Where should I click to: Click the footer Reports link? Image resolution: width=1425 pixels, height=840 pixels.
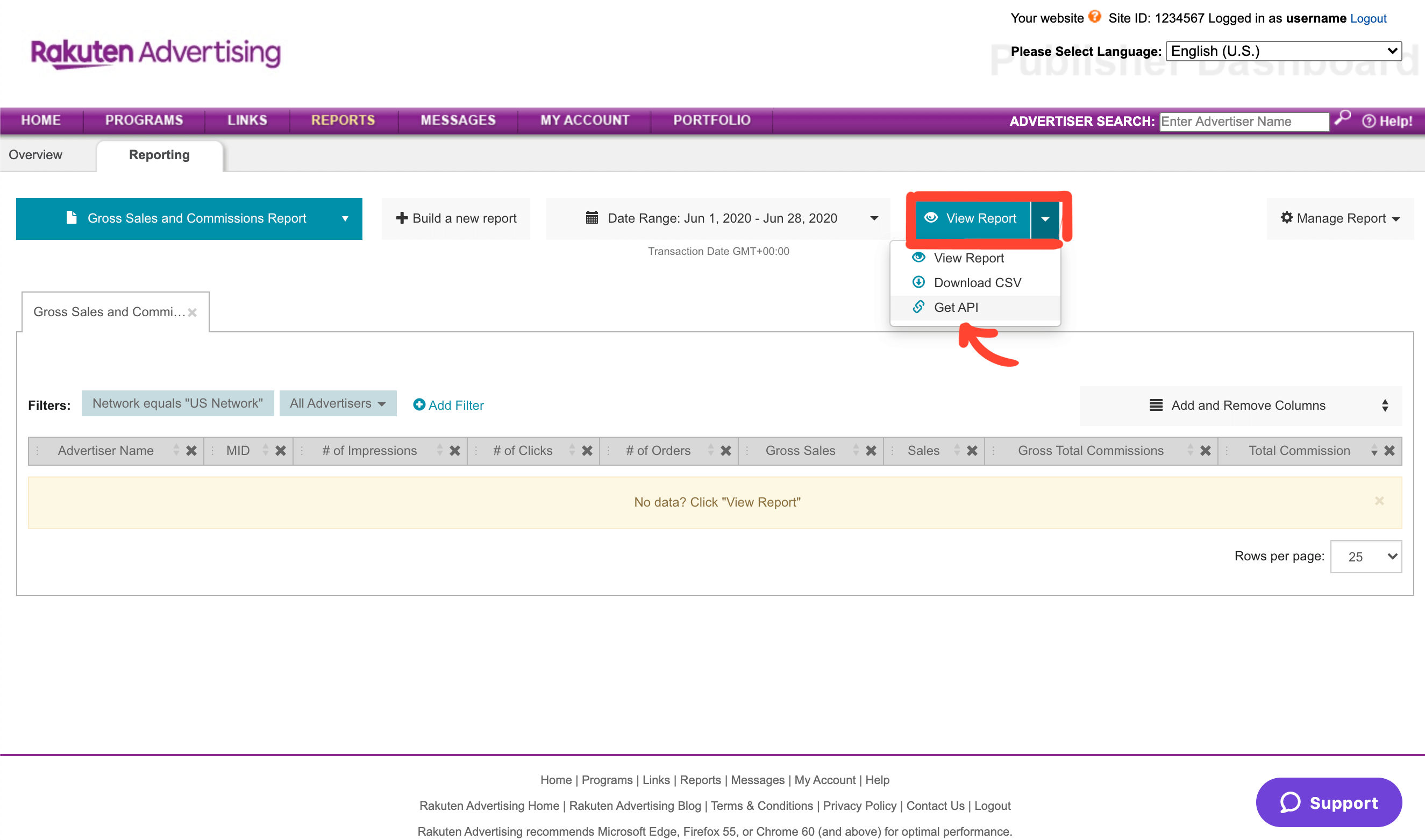coord(700,780)
